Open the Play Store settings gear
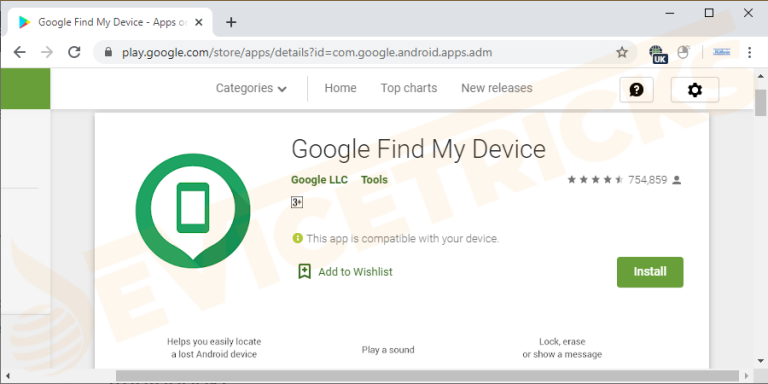 pyautogui.click(x=695, y=90)
